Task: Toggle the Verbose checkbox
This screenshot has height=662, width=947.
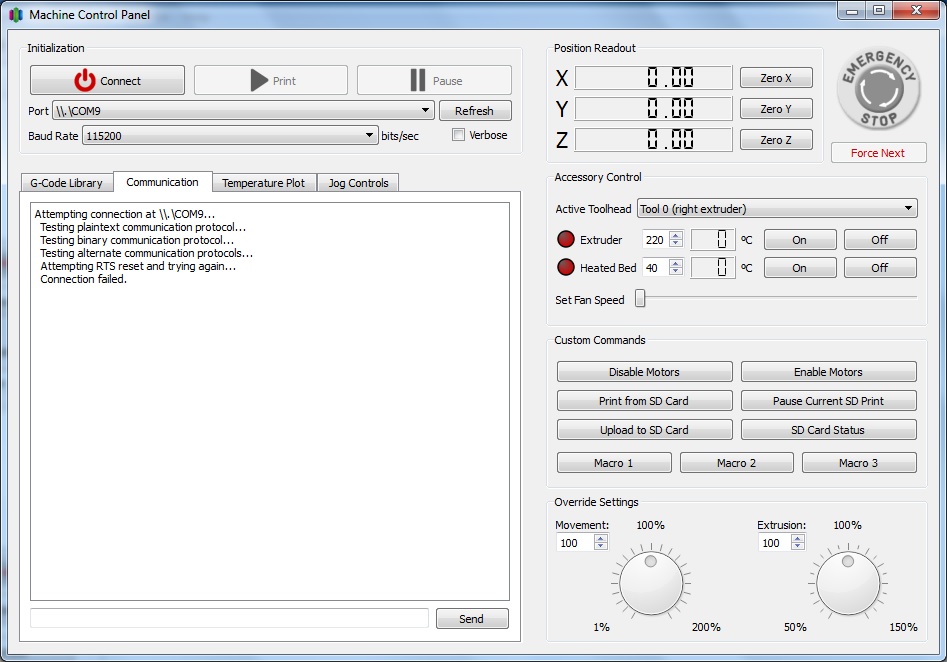Action: pos(458,135)
